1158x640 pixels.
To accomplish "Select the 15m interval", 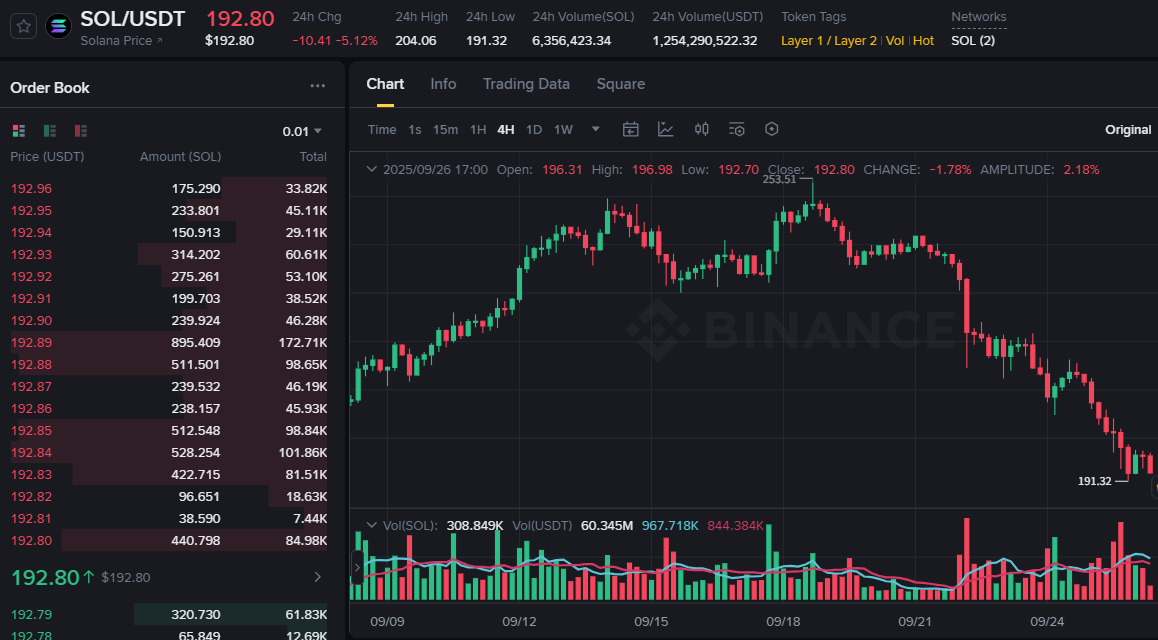I will [445, 130].
